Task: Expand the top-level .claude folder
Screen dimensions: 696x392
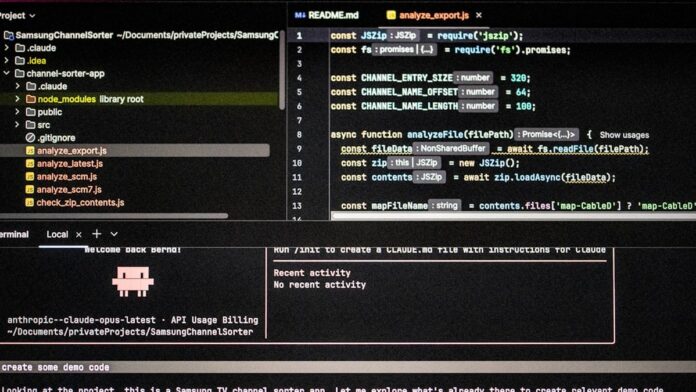Action: click(x=7, y=48)
